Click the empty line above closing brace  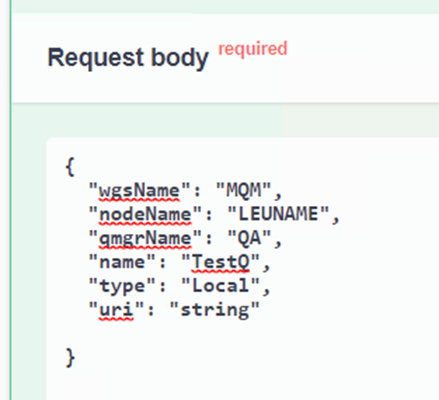(233, 334)
